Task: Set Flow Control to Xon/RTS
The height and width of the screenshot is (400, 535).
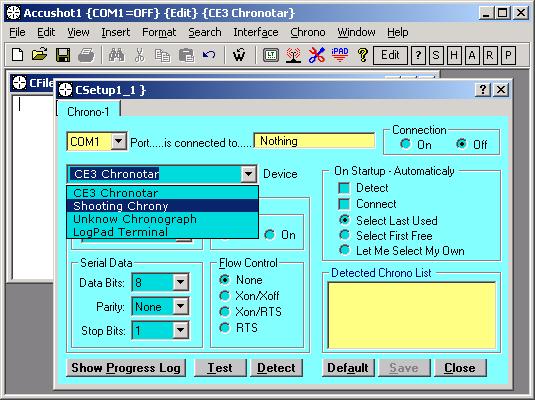Action: tap(225, 311)
